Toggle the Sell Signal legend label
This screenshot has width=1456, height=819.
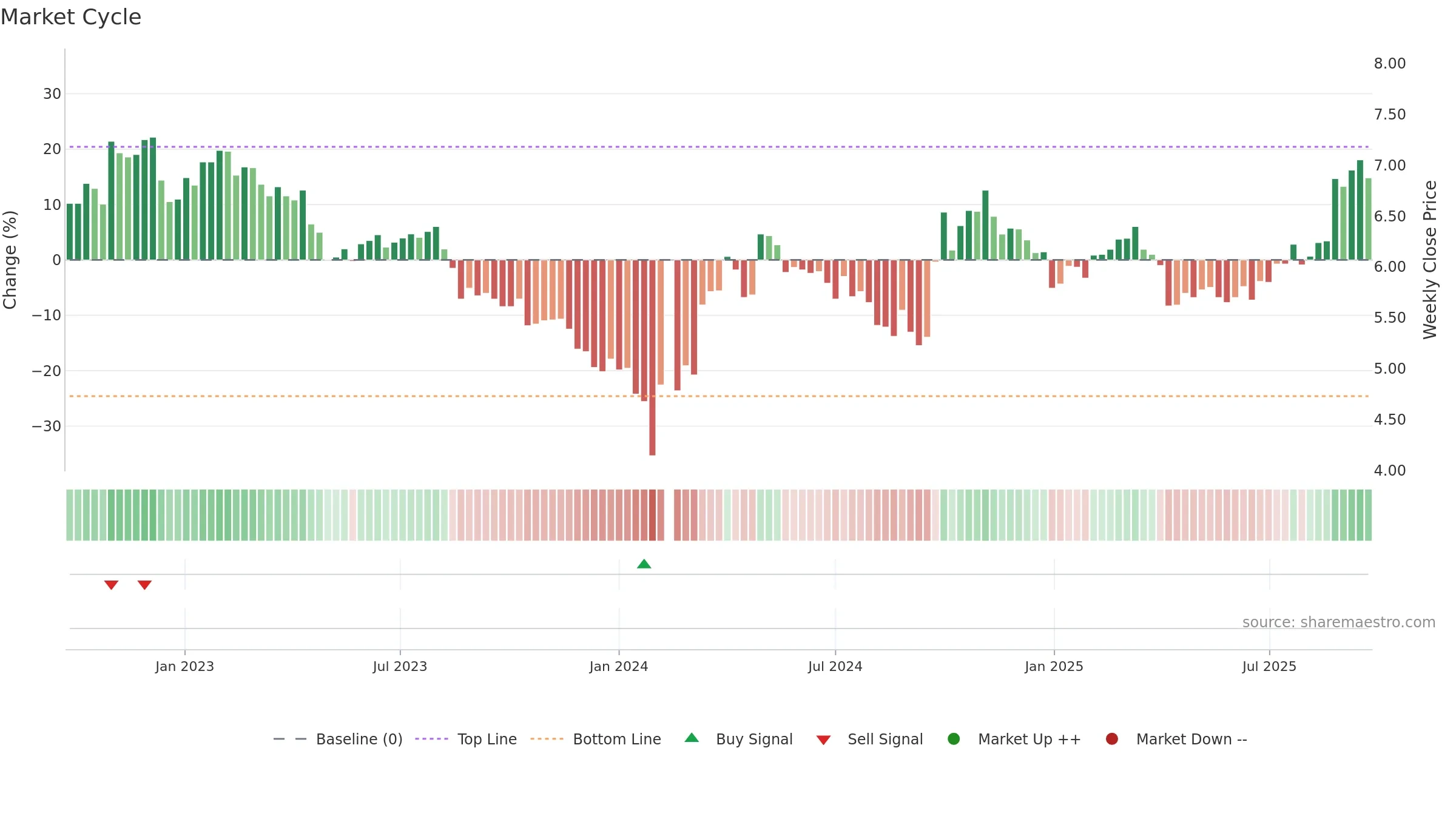(x=885, y=740)
